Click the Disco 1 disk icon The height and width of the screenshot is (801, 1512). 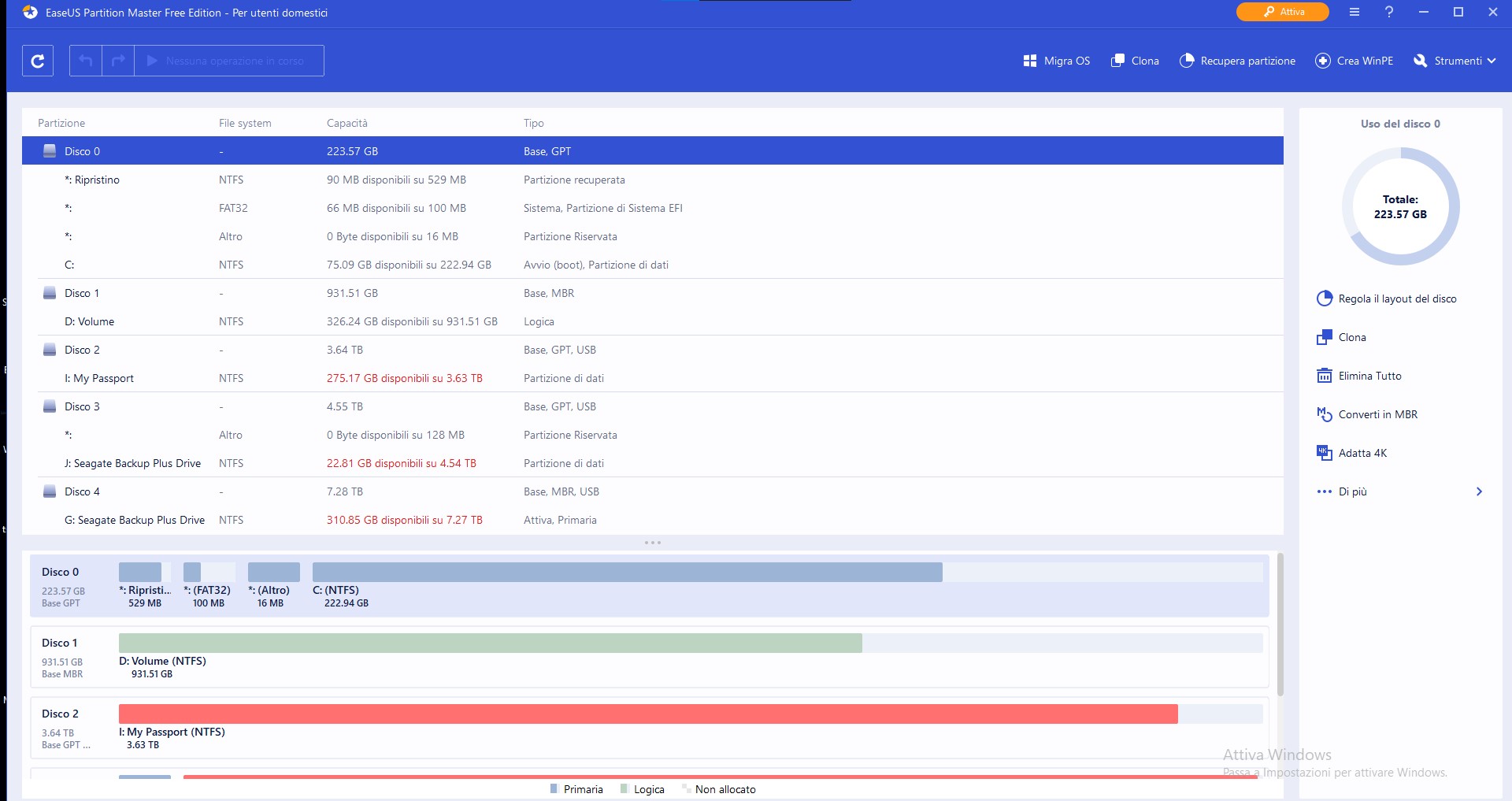pyautogui.click(x=50, y=293)
